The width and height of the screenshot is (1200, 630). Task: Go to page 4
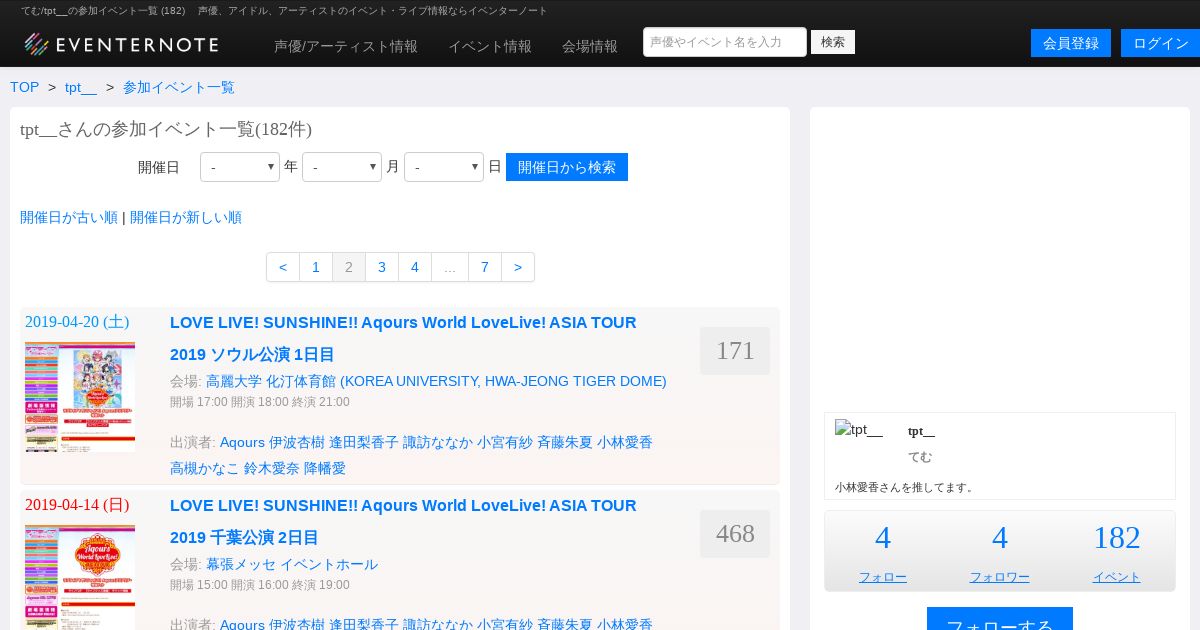point(415,267)
